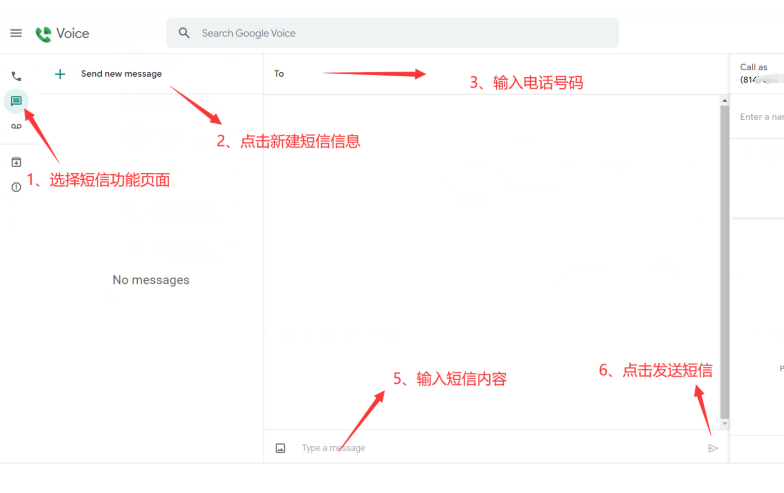Click the plus icon for new message
This screenshot has height=493, width=784.
pos(60,74)
